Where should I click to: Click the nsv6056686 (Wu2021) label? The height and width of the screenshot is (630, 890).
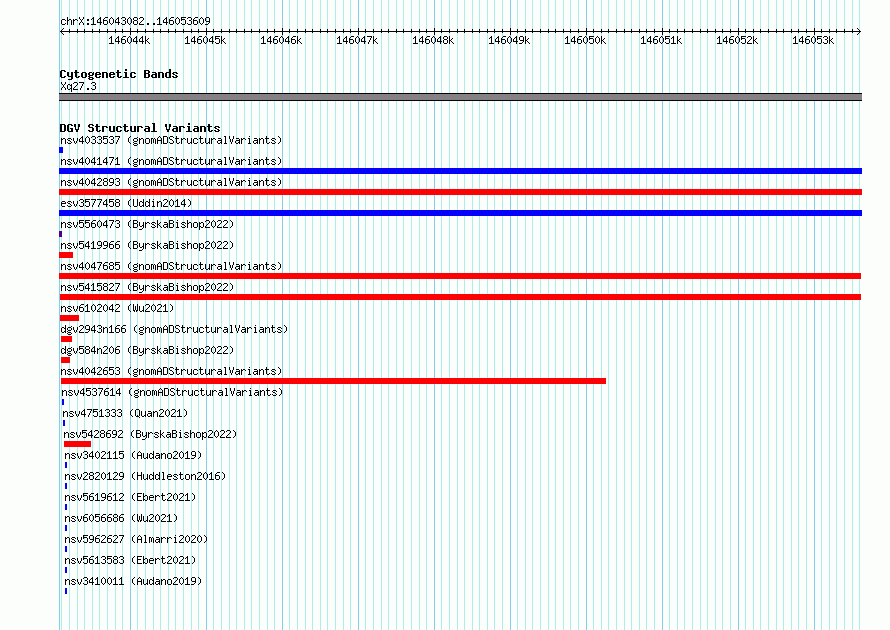click(121, 518)
